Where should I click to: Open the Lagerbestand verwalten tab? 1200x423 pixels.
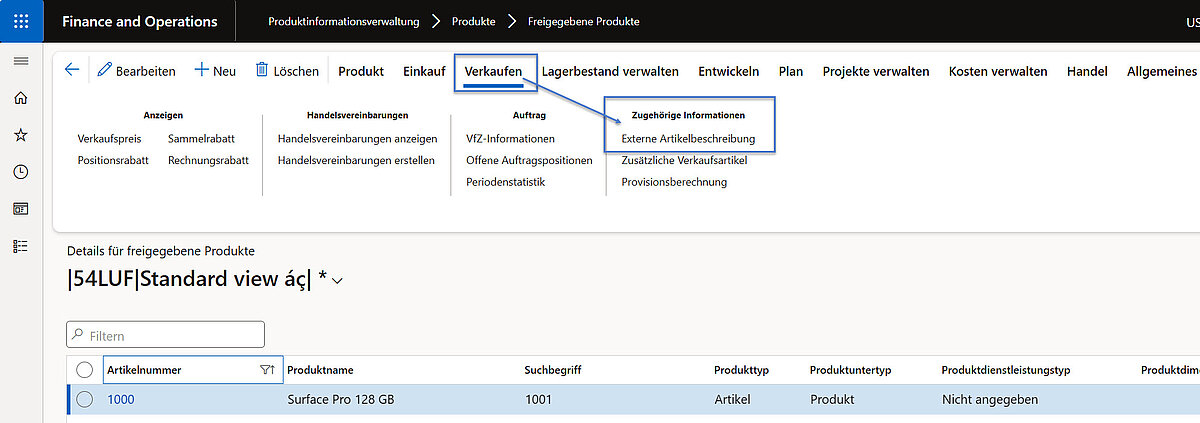pos(610,71)
